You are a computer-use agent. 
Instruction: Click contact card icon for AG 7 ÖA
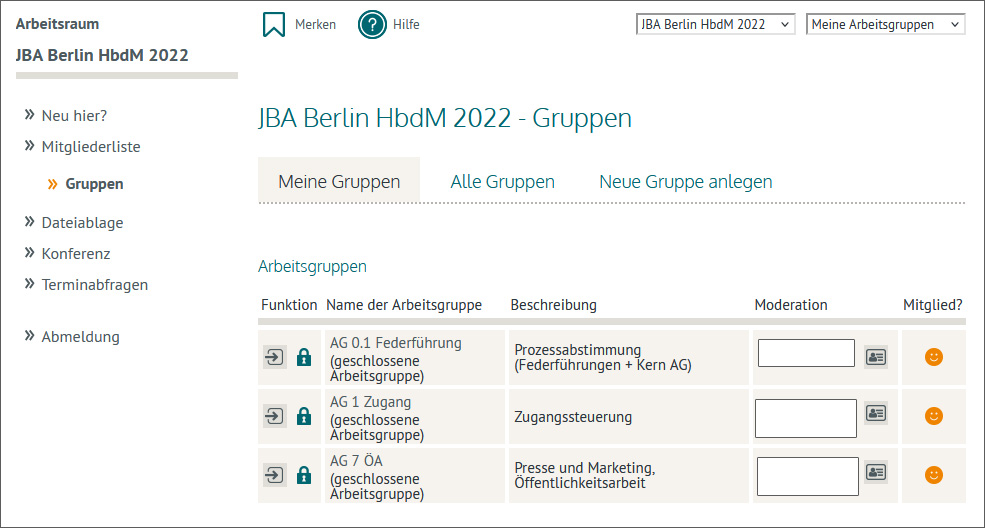click(x=876, y=471)
